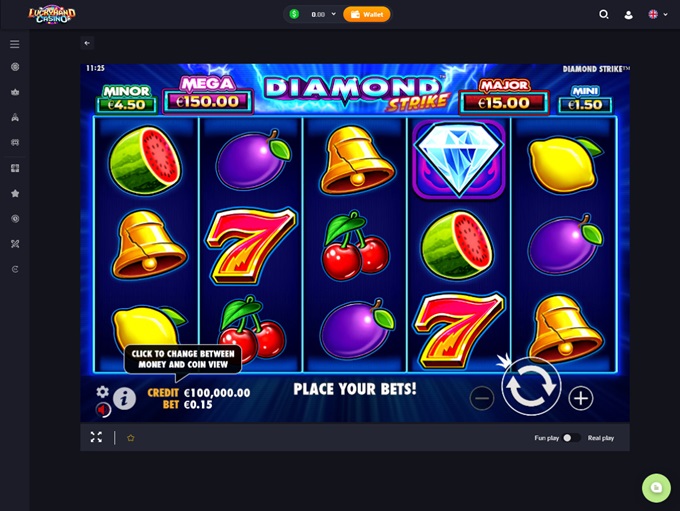This screenshot has width=680, height=511.
Task: Select the star favorites sidebar item
Action: (x=15, y=193)
